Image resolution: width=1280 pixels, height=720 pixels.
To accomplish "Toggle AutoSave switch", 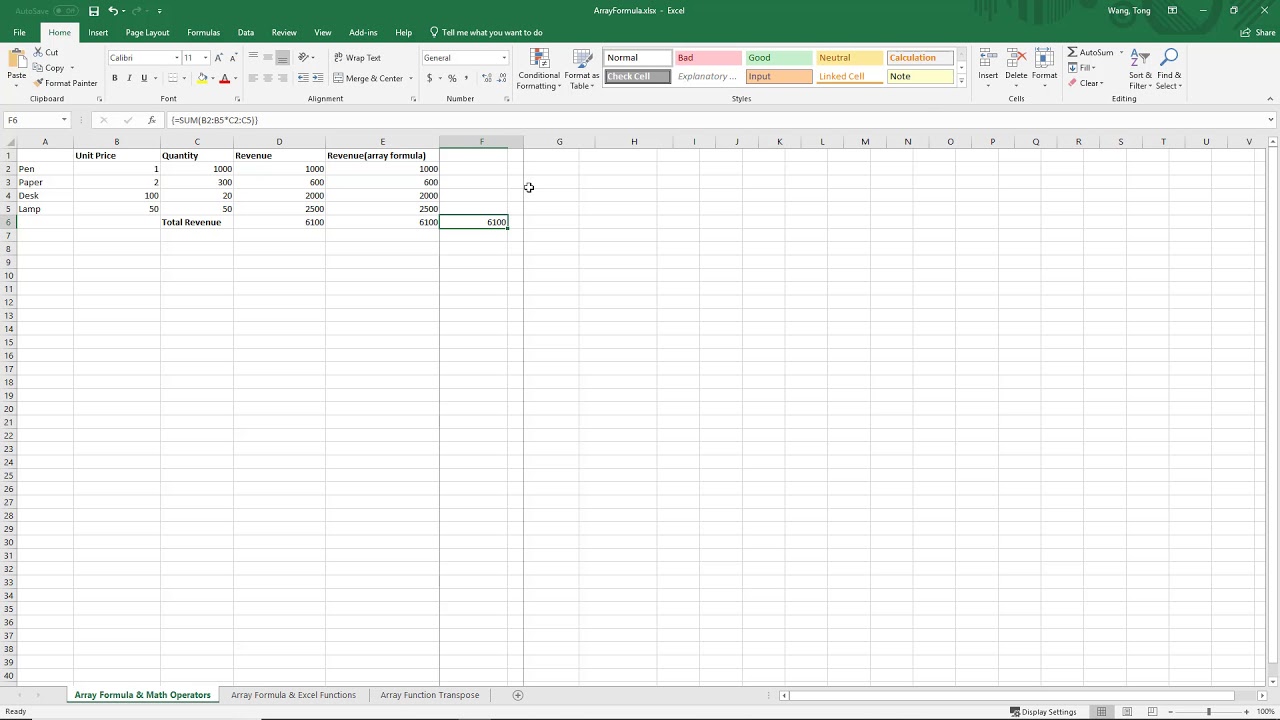I will pyautogui.click(x=66, y=11).
